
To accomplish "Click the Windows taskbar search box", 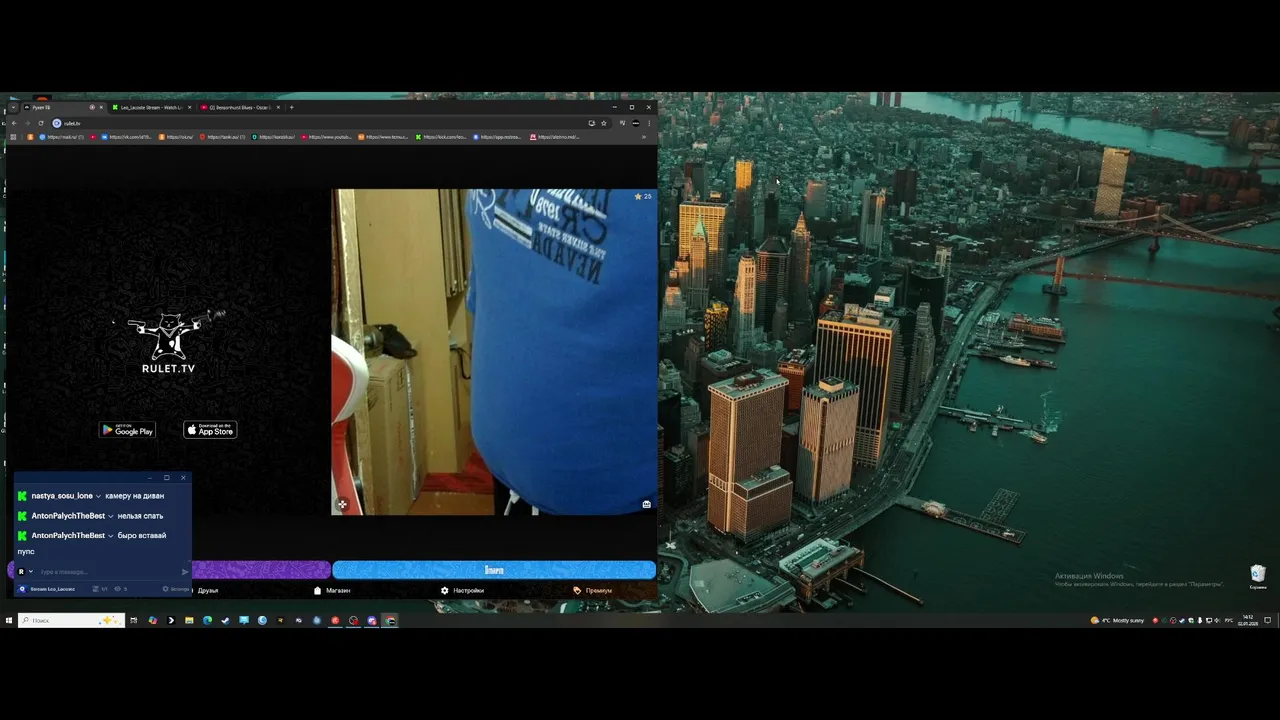I will coord(72,620).
